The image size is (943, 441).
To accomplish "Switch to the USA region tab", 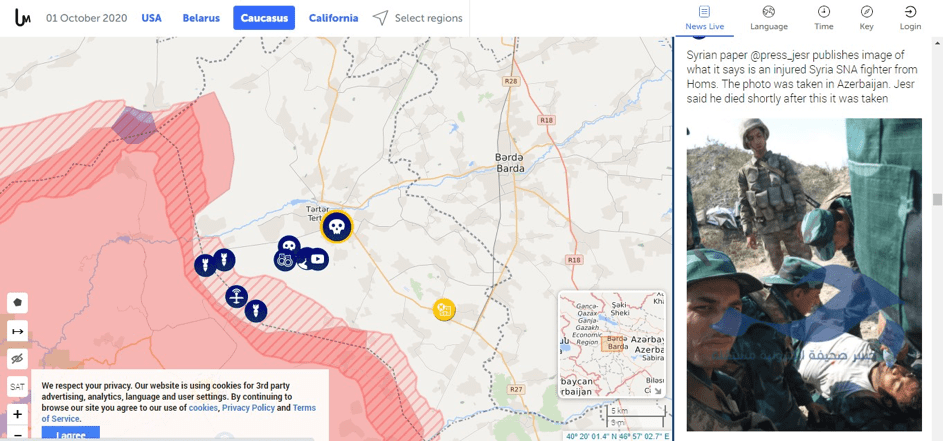I will [152, 18].
